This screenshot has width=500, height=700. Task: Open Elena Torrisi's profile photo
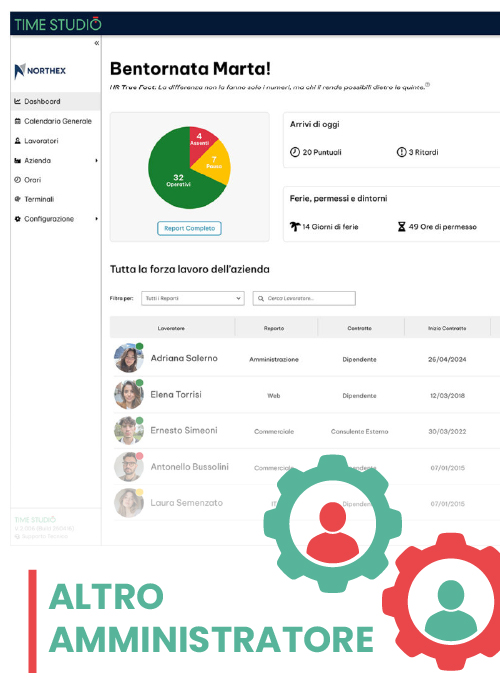coord(129,394)
